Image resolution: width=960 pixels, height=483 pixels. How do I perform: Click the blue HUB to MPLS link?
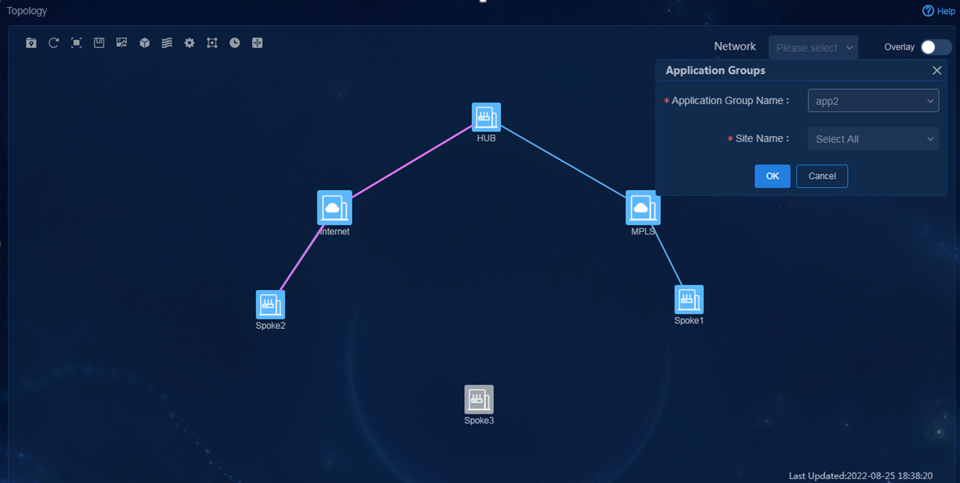click(563, 162)
